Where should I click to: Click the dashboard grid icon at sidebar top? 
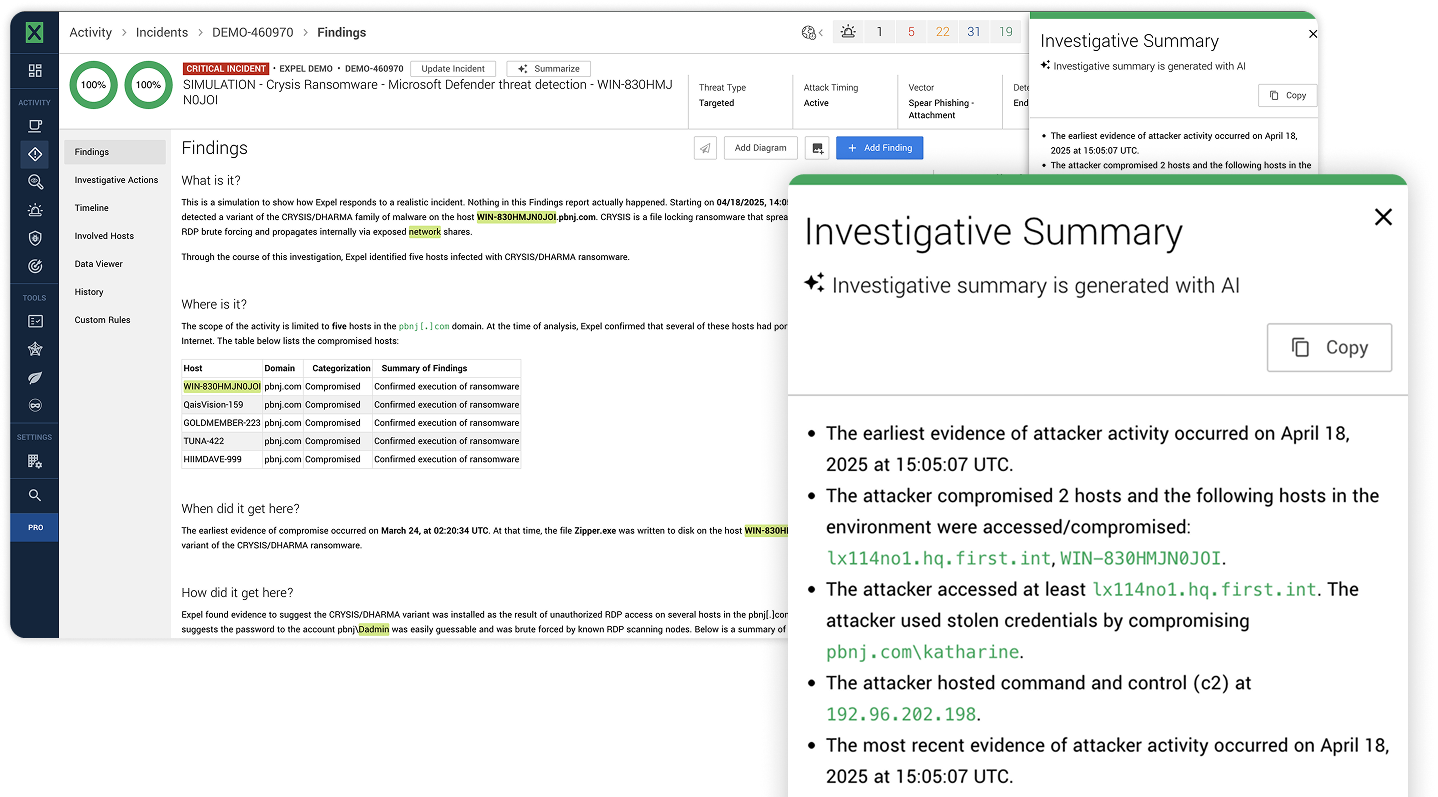35,70
